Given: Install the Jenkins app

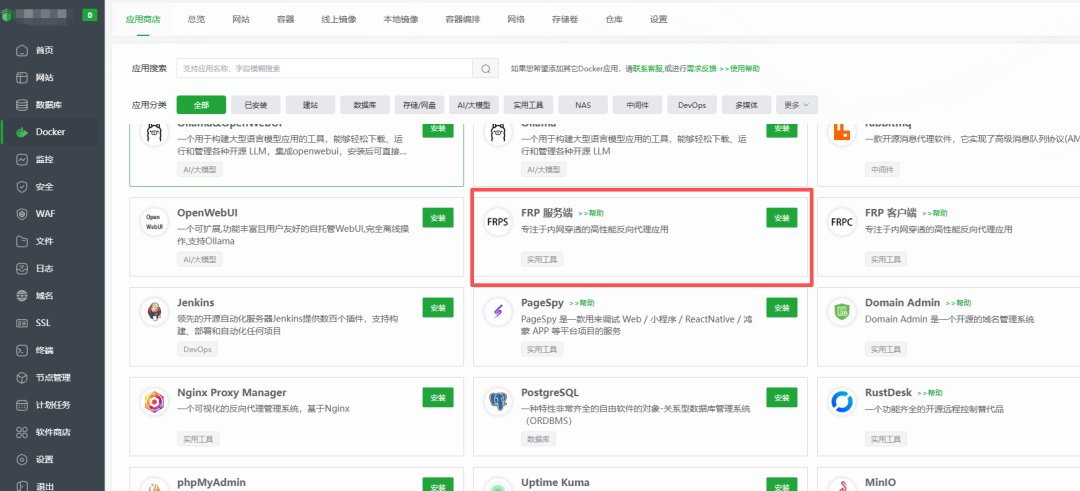Looking at the screenshot, I should [x=438, y=308].
